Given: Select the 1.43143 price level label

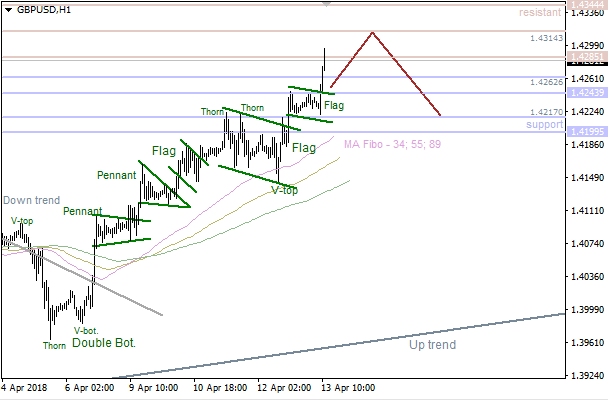Looking at the screenshot, I should click(x=546, y=38).
